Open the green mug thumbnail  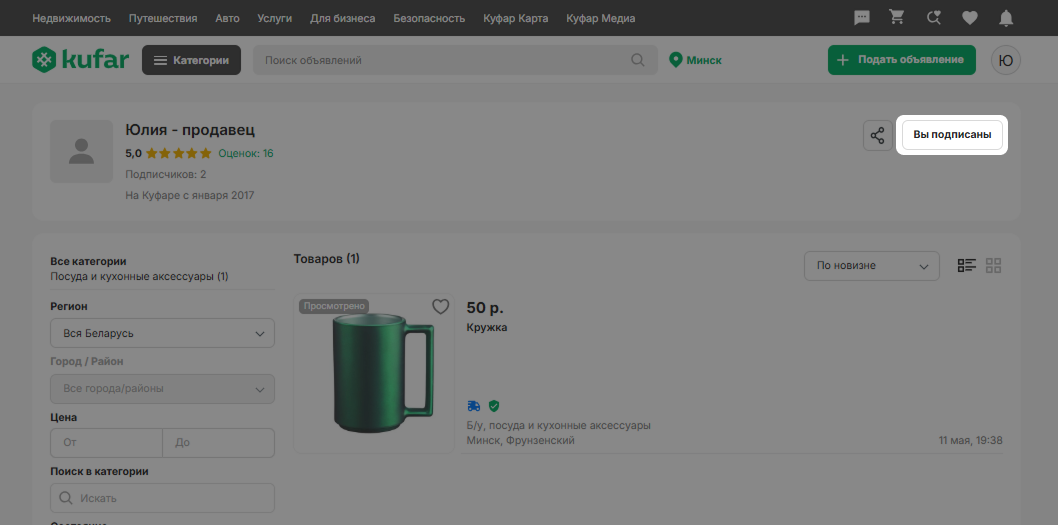click(374, 373)
